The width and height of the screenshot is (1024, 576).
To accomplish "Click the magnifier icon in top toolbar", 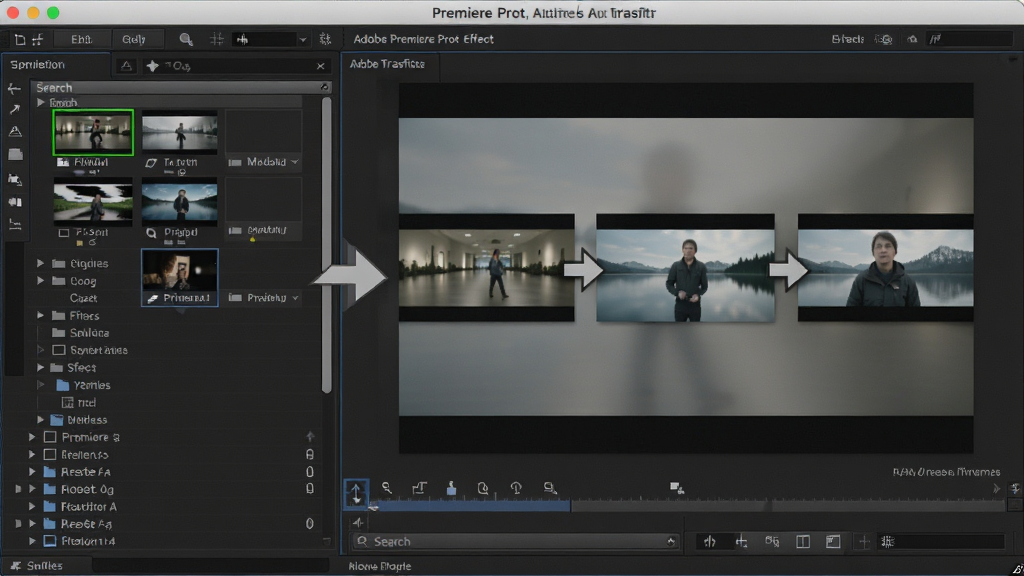I will pos(186,40).
